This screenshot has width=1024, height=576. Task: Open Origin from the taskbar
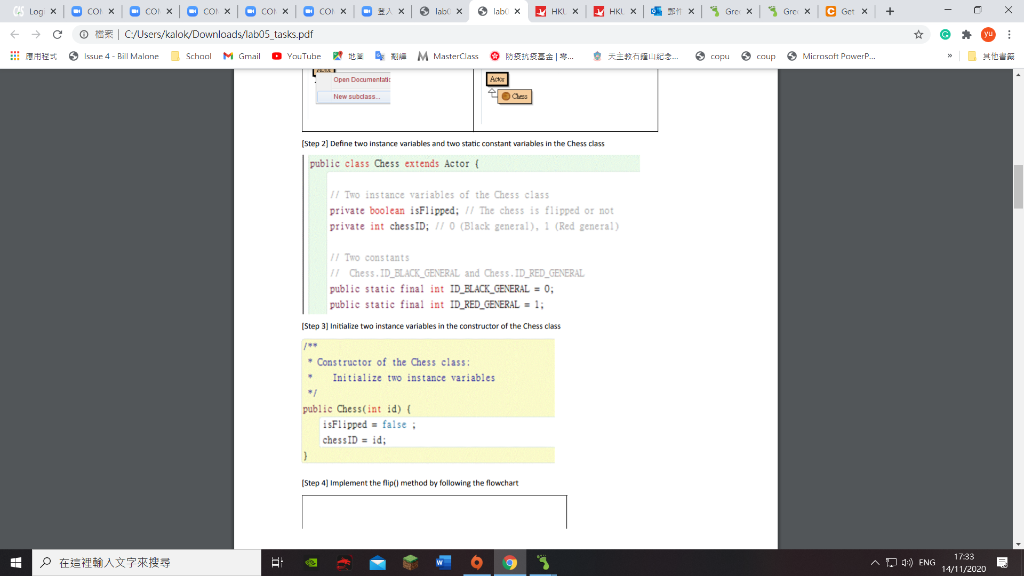coord(477,562)
